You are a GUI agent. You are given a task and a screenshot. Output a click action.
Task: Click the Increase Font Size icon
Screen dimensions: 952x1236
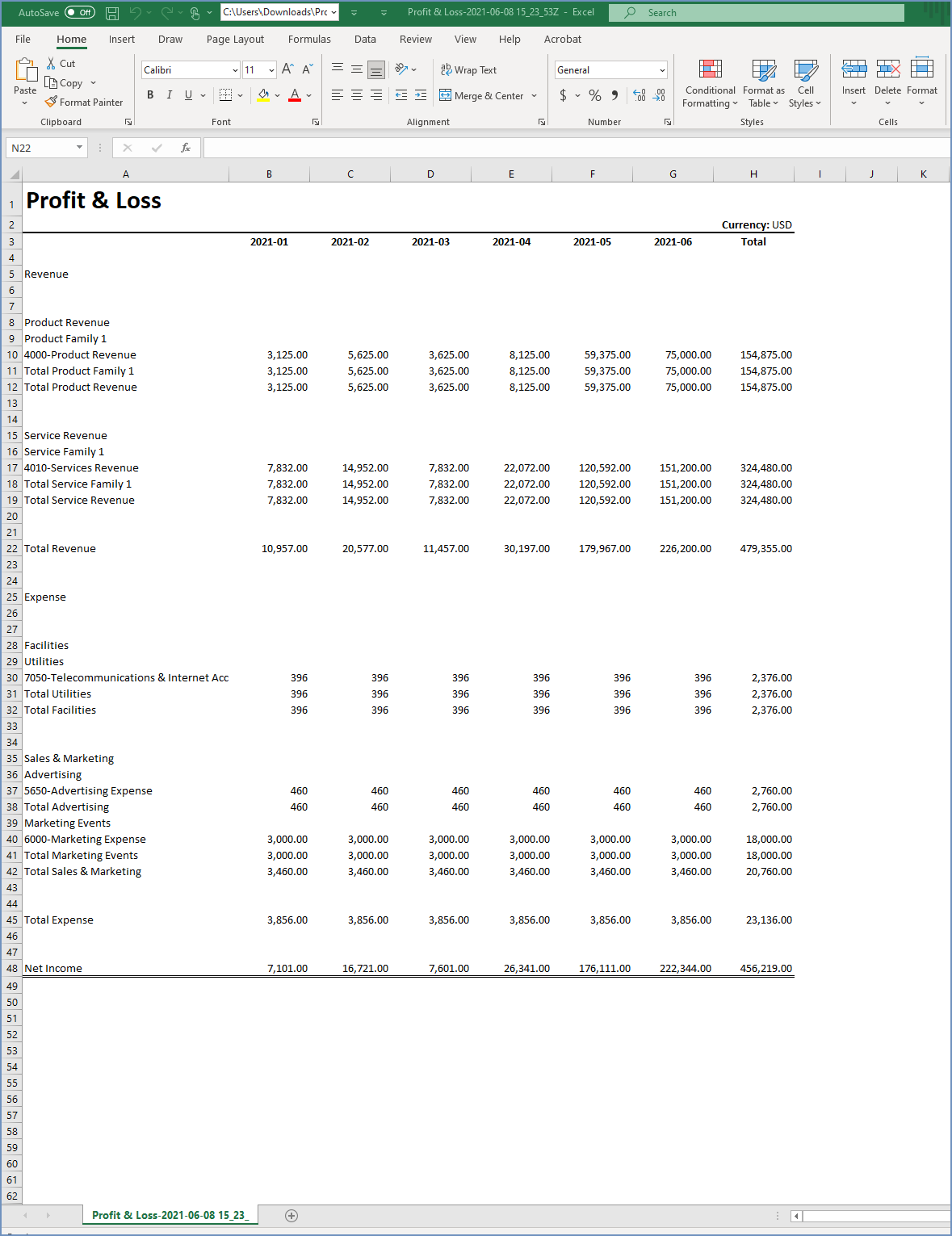(287, 70)
